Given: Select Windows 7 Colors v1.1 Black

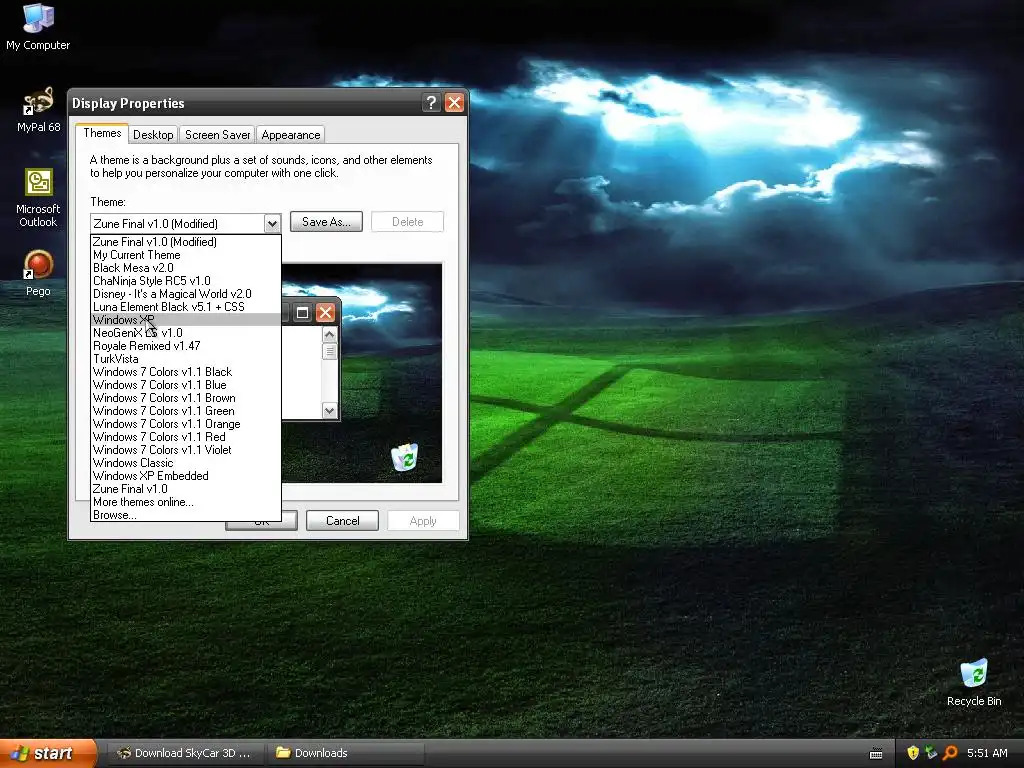Looking at the screenshot, I should click(186, 372).
